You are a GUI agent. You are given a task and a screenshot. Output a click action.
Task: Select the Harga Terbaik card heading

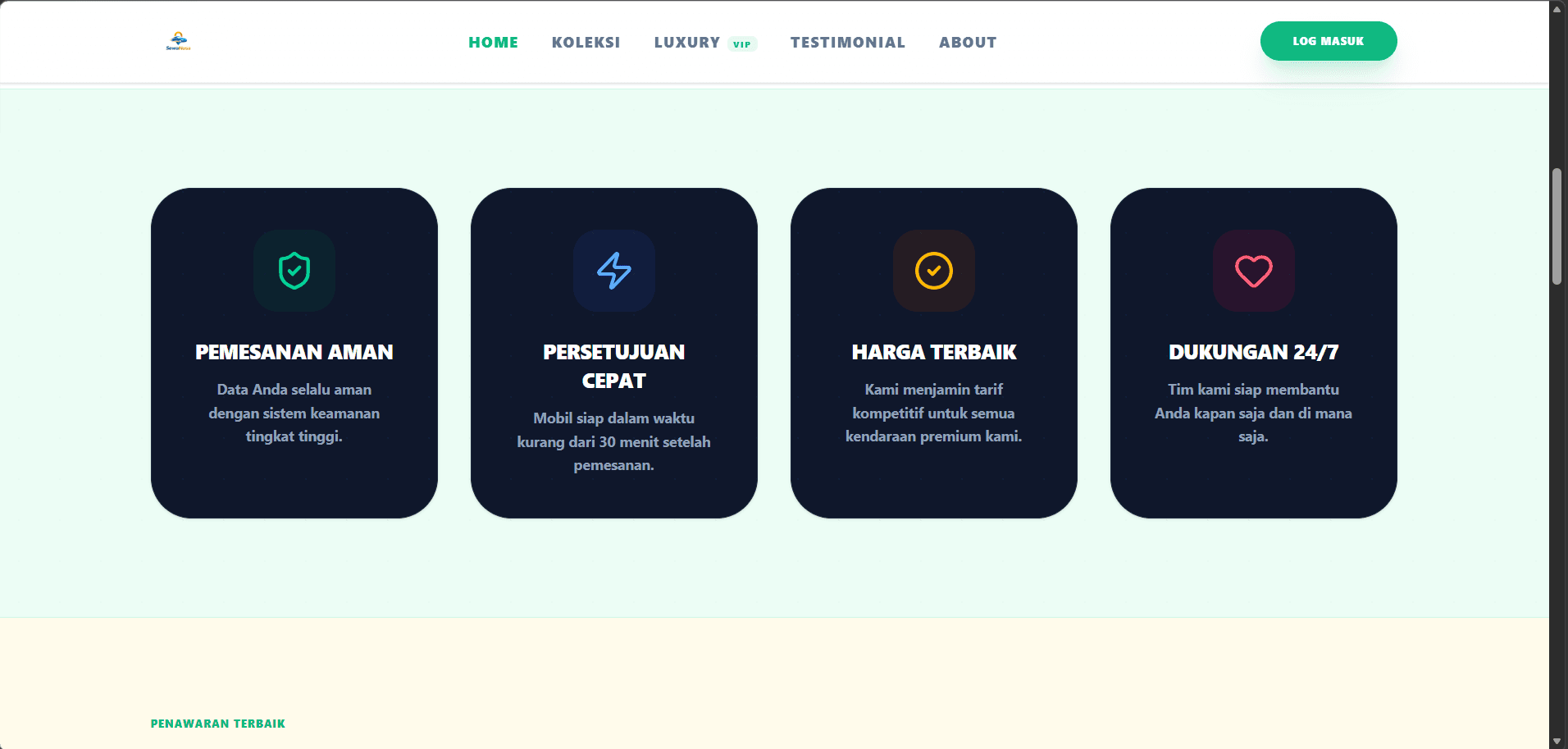click(934, 352)
